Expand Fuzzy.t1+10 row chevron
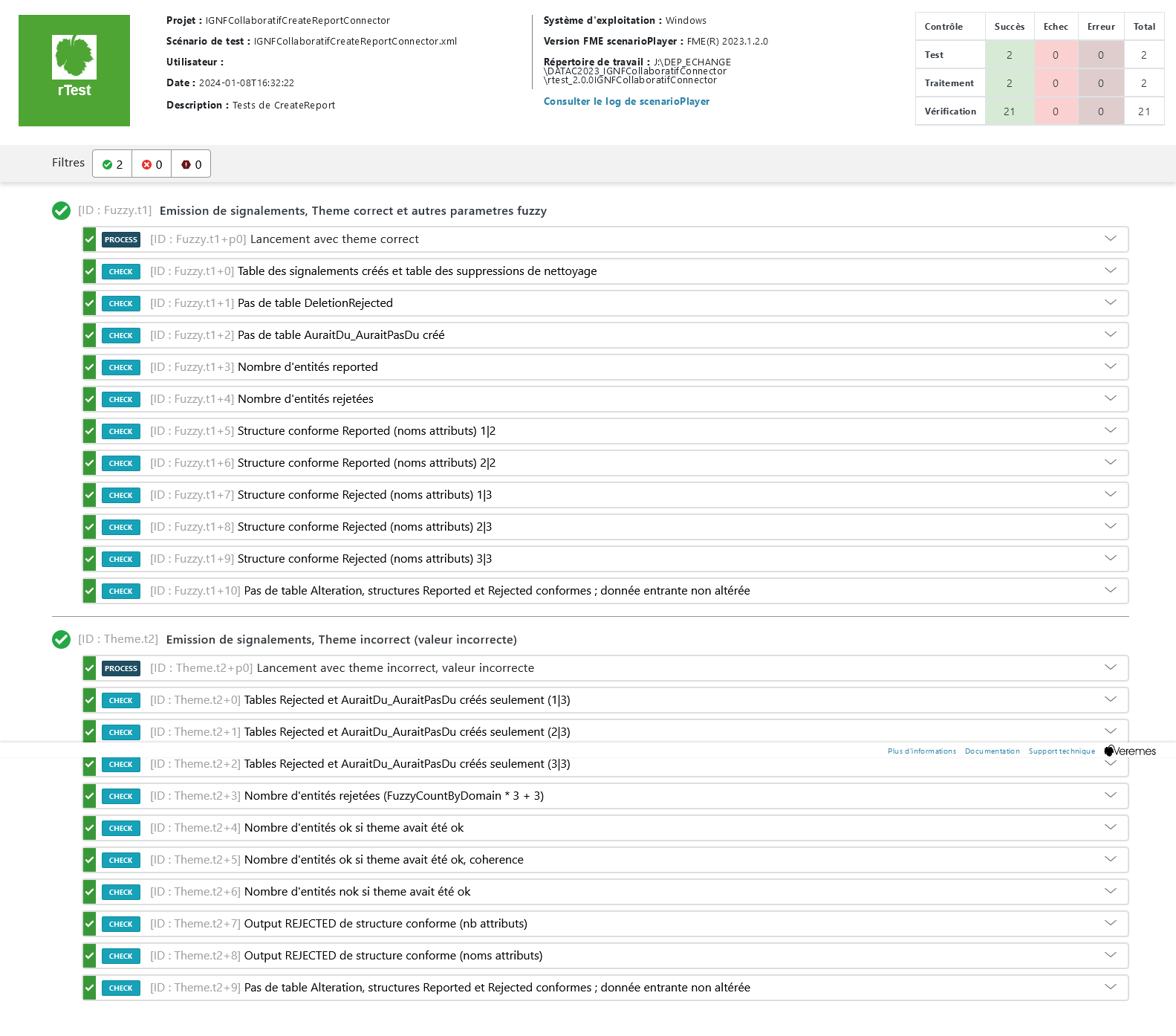The image size is (1176, 1036). pos(1111,590)
